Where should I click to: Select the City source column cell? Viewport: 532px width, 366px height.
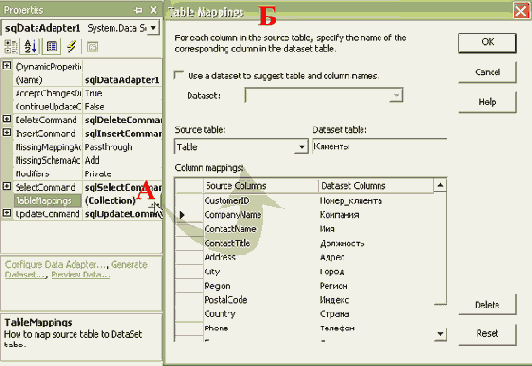click(x=261, y=271)
